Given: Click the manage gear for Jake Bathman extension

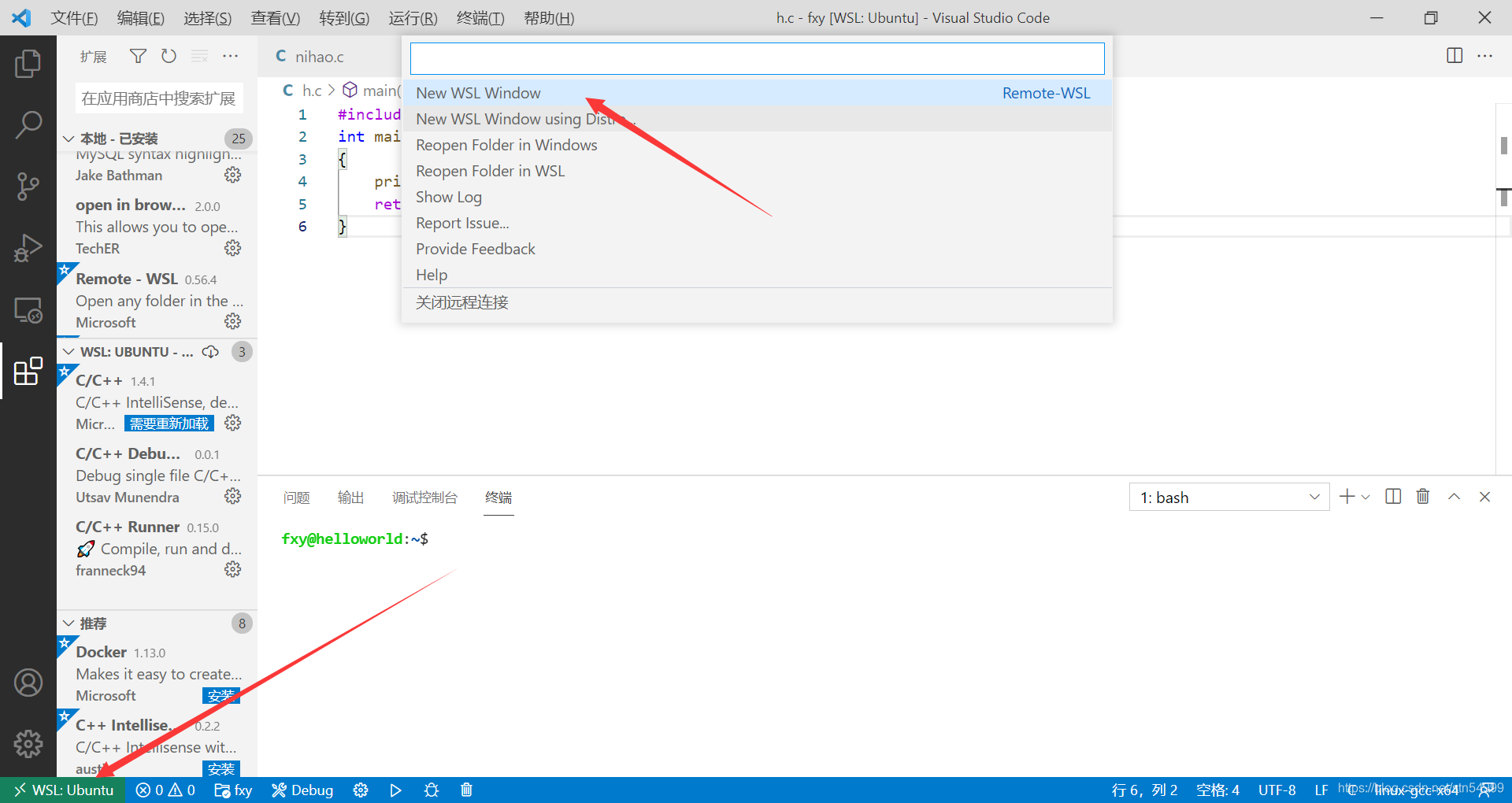Looking at the screenshot, I should pos(232,175).
